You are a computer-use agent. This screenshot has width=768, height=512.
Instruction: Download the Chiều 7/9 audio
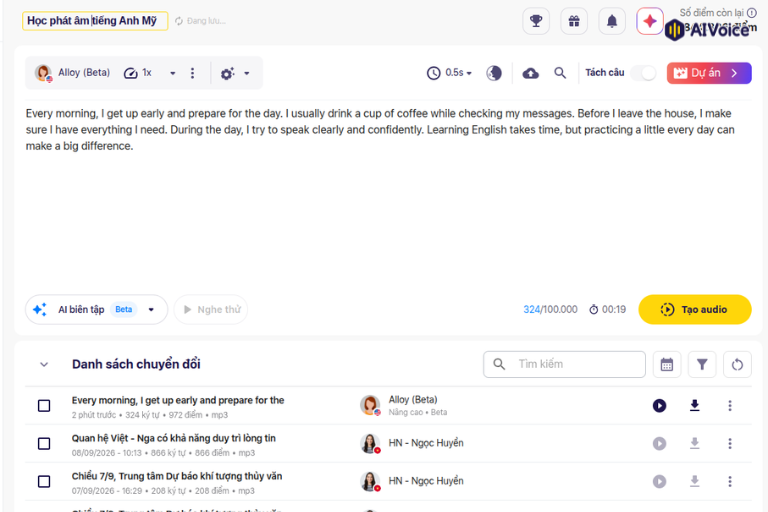695,481
